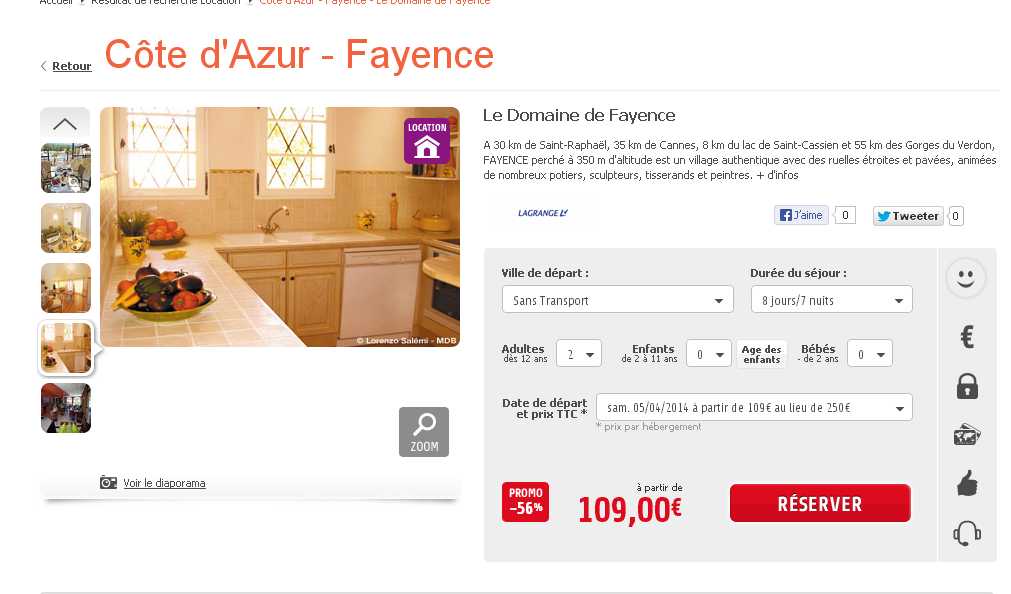
Task: Open the Enfants count dropdown
Action: click(x=708, y=353)
